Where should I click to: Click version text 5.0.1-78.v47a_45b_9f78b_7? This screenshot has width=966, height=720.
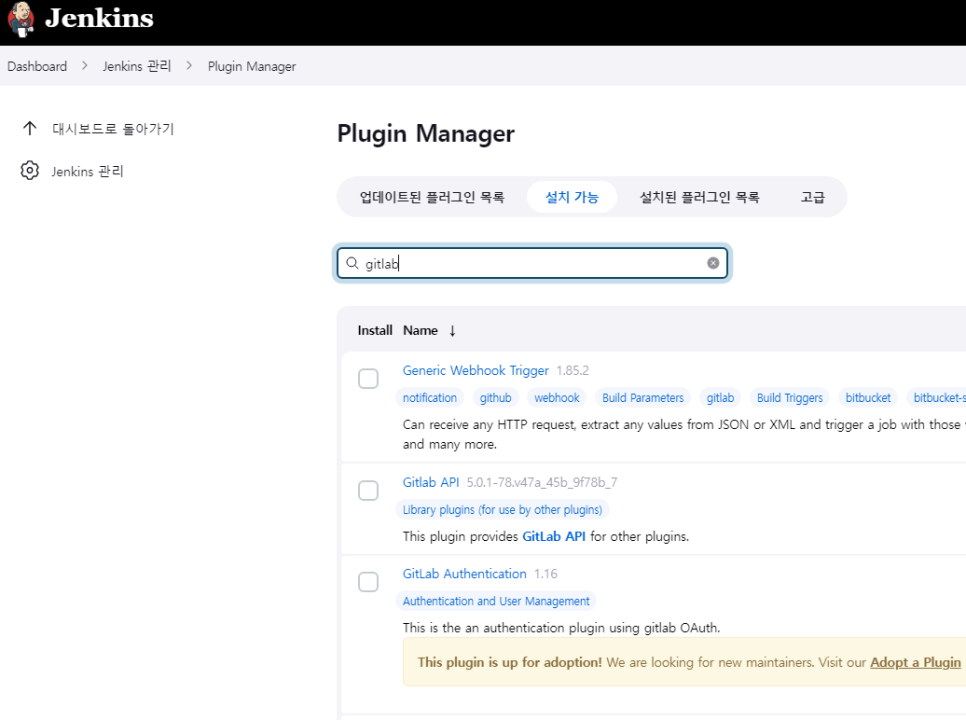point(542,483)
